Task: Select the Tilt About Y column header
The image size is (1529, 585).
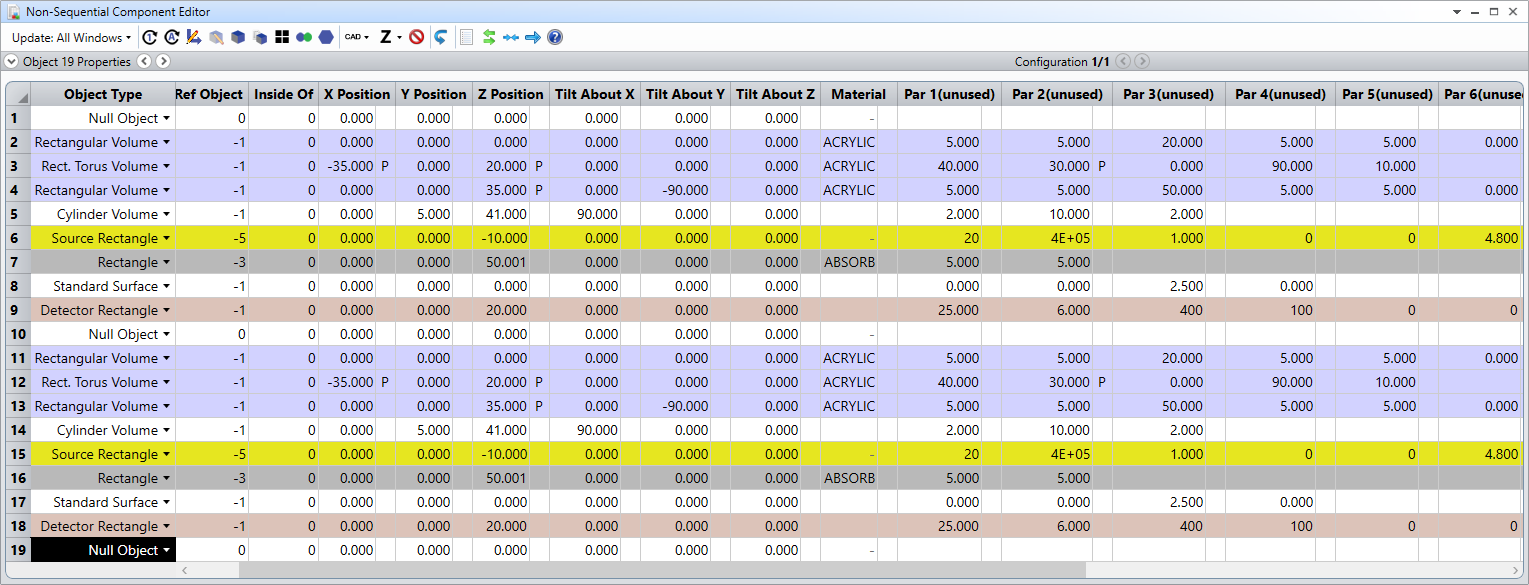Action: pos(685,94)
